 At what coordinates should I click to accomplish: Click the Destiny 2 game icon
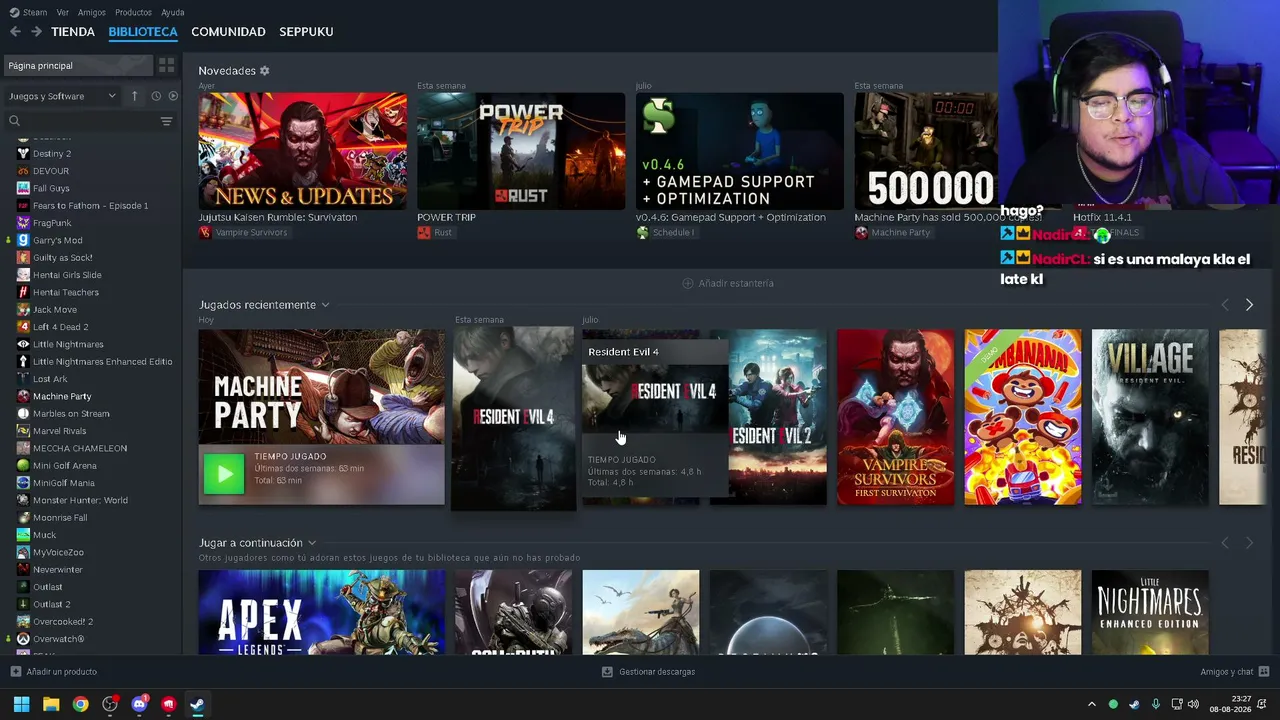(23, 154)
